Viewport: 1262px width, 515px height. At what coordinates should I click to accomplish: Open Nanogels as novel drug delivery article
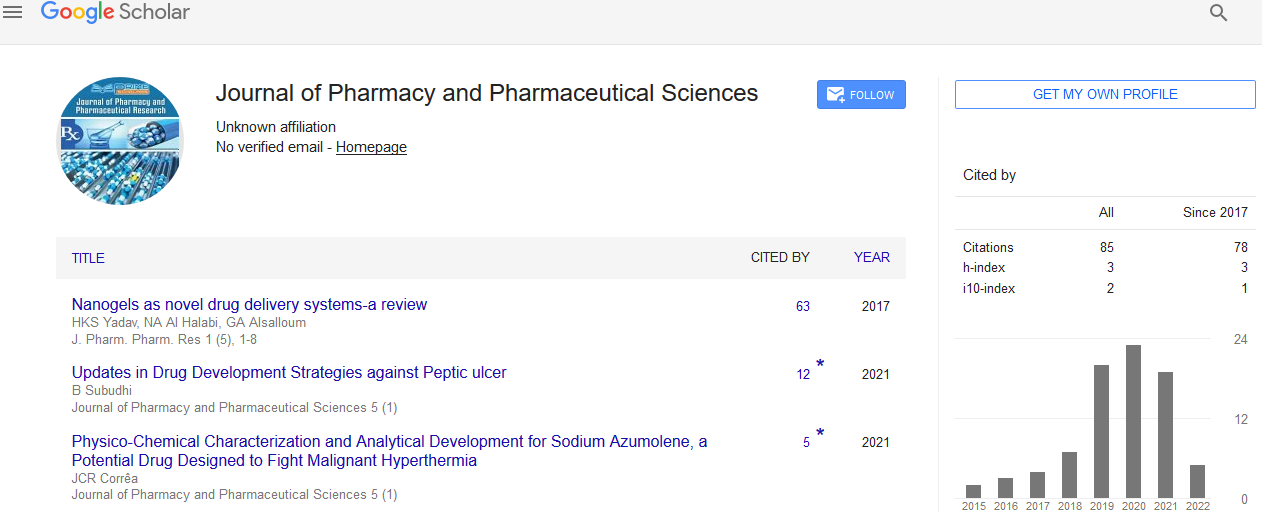click(x=249, y=304)
